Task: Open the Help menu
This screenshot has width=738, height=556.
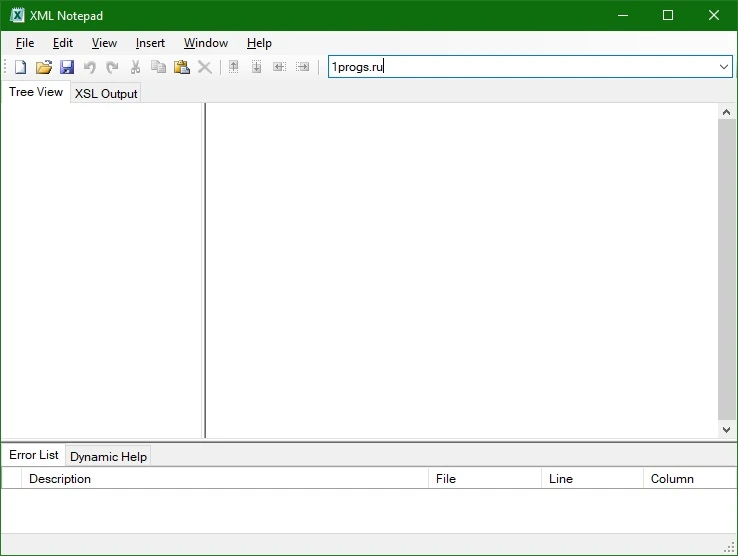Action: 259,43
